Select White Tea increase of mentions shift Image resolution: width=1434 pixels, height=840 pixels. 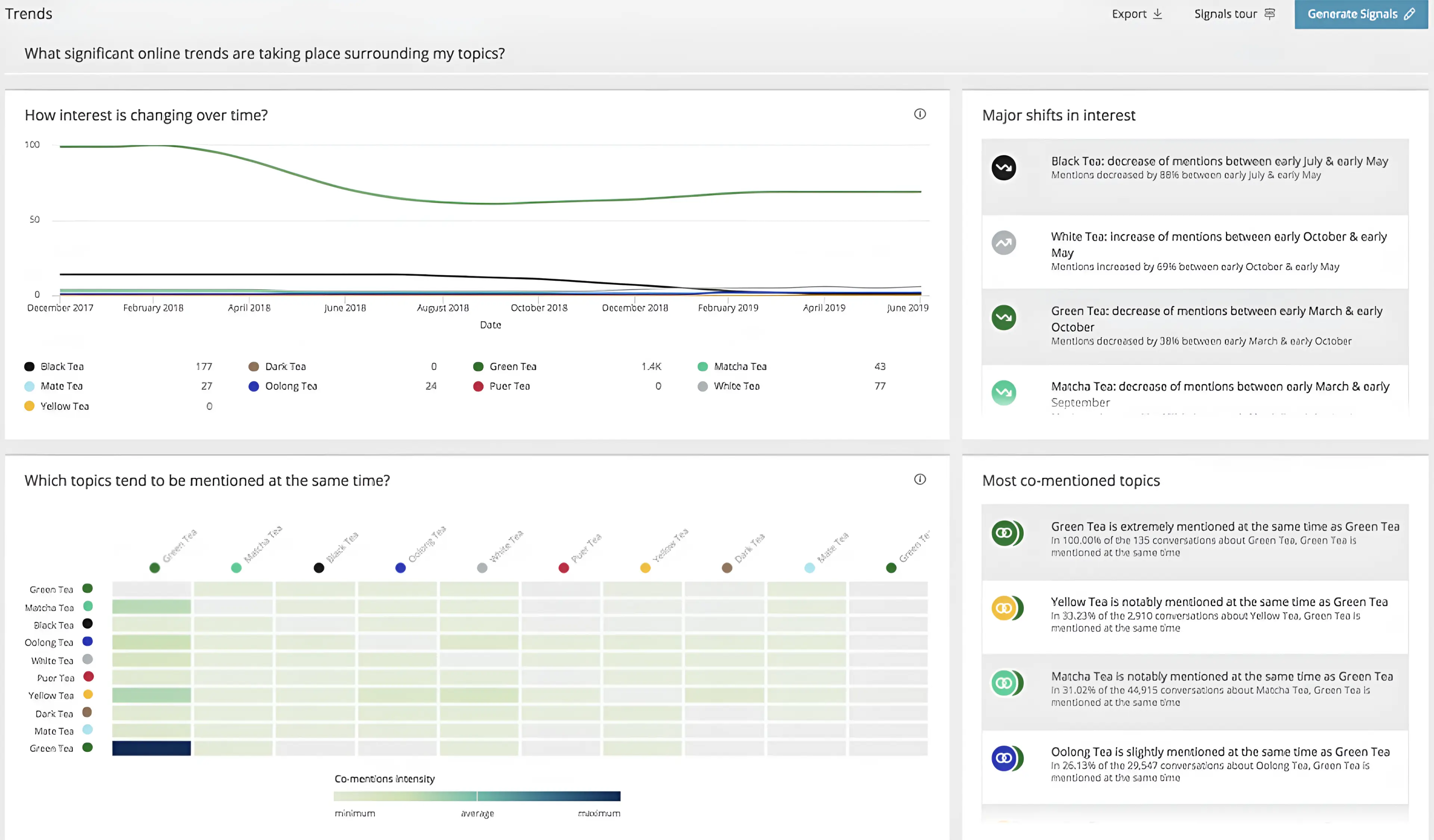(x=1195, y=252)
